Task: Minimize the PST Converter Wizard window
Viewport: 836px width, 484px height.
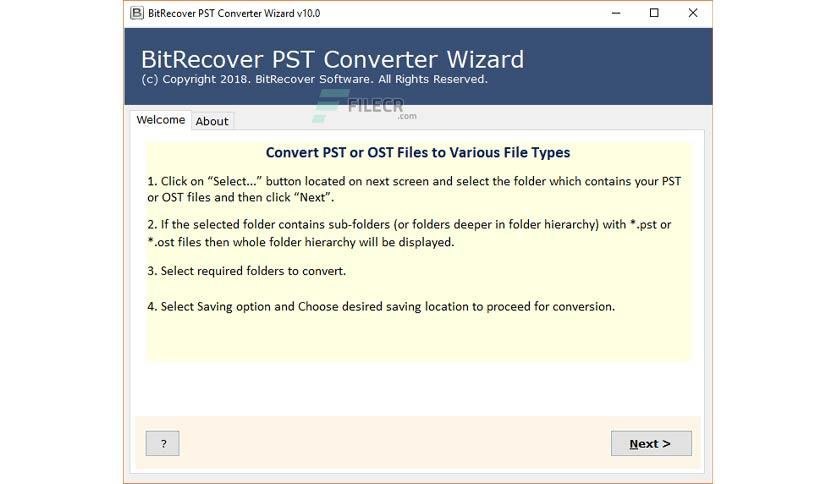Action: tap(616, 13)
